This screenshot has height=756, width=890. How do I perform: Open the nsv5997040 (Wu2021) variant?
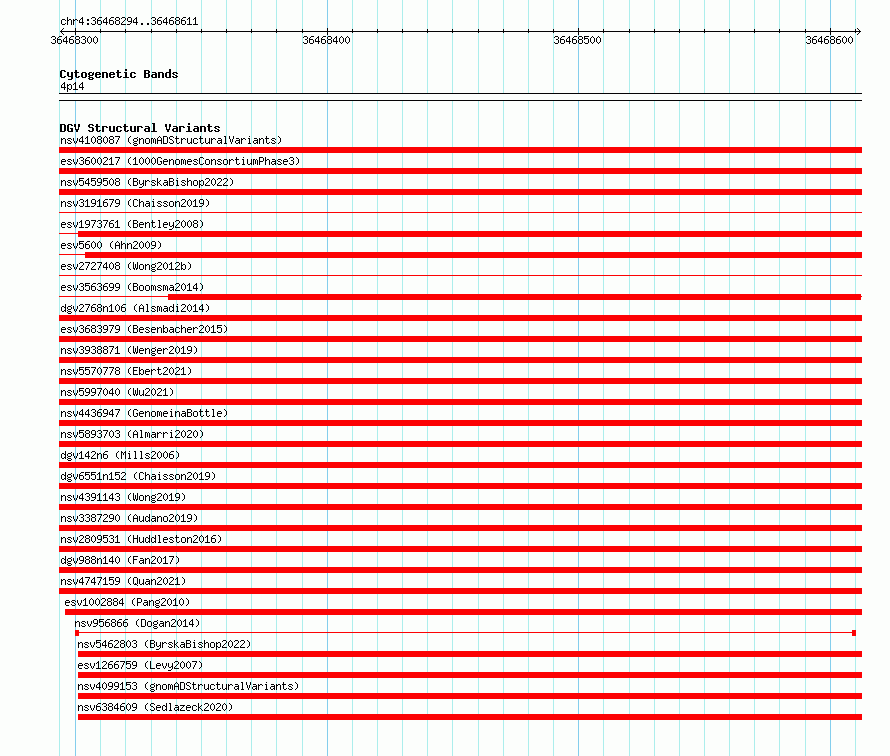(x=117, y=392)
